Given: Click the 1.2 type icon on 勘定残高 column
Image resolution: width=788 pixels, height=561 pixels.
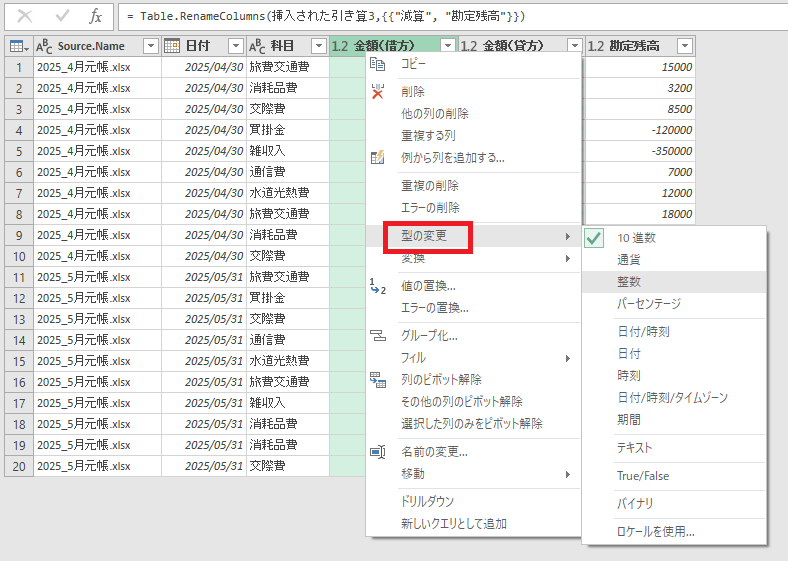Looking at the screenshot, I should [595, 46].
